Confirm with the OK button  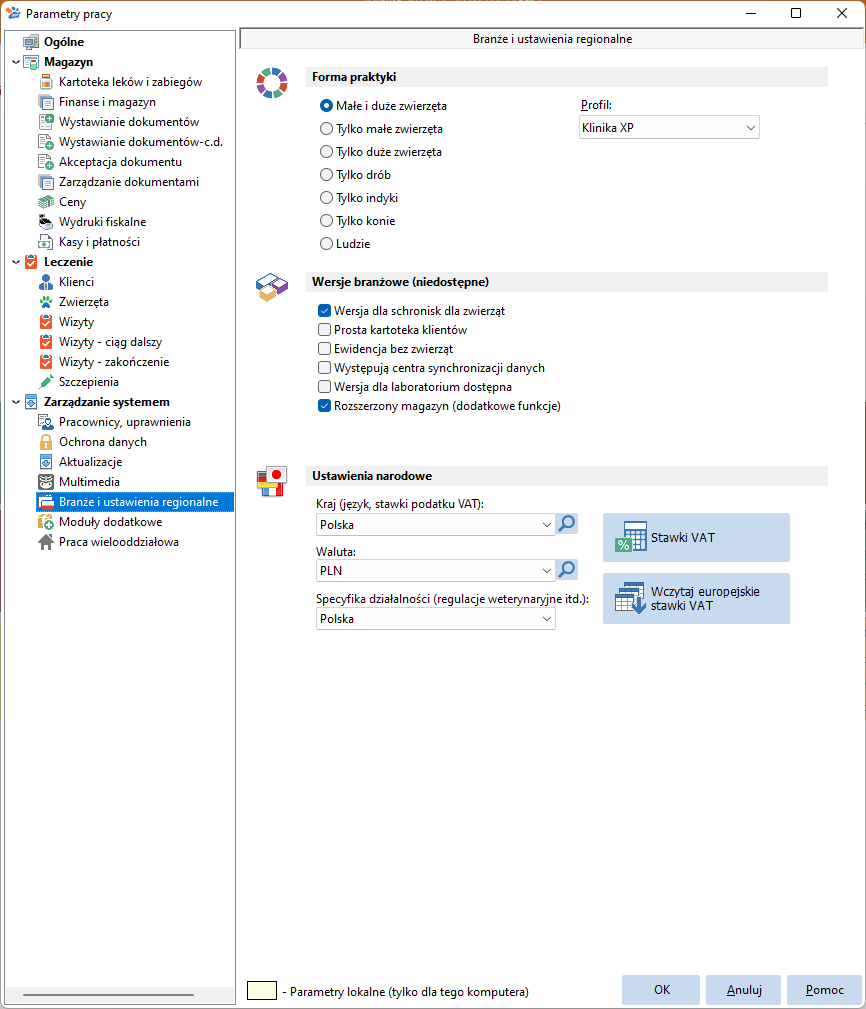tap(661, 990)
